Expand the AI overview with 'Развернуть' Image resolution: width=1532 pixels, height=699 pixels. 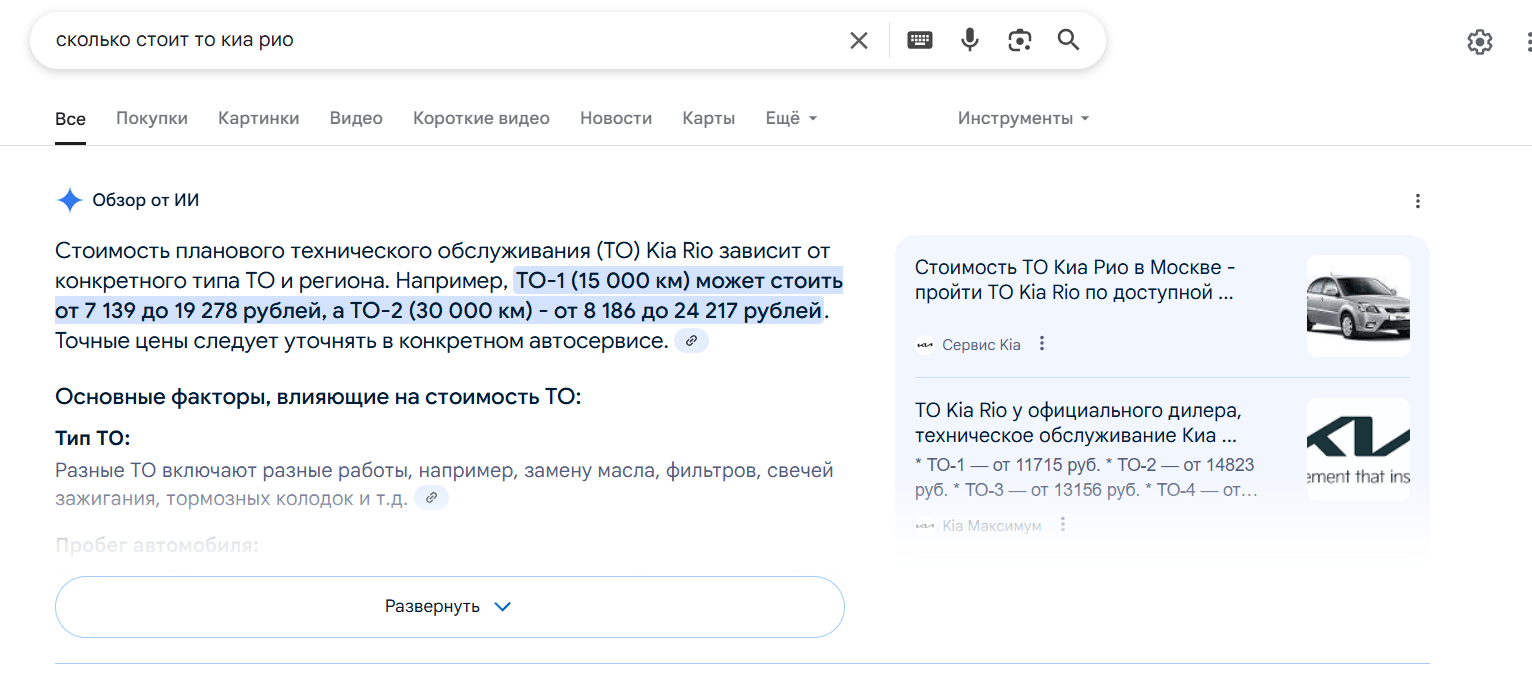click(x=450, y=607)
